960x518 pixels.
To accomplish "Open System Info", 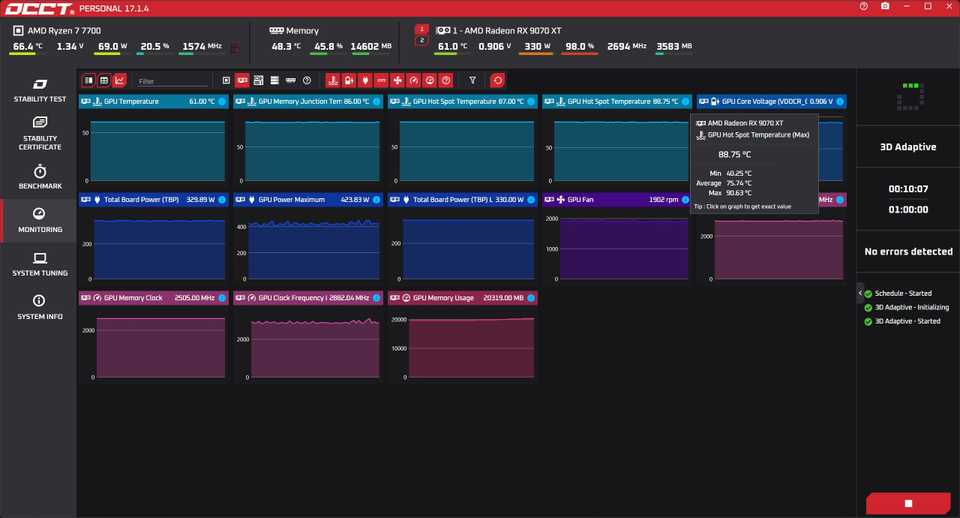I will [40, 307].
